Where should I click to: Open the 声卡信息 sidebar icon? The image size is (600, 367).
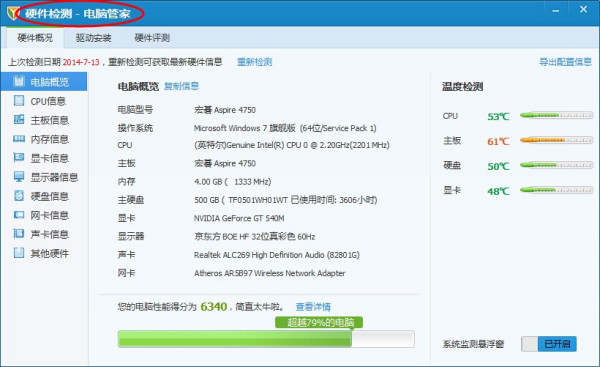19,233
